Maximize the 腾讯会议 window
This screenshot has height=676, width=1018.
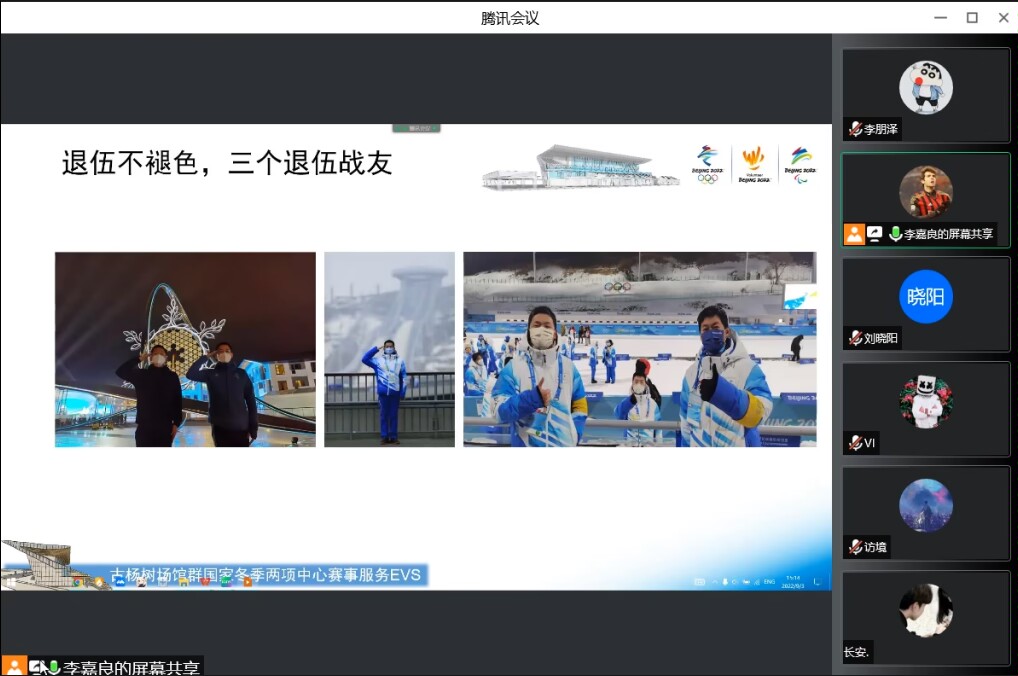click(971, 17)
